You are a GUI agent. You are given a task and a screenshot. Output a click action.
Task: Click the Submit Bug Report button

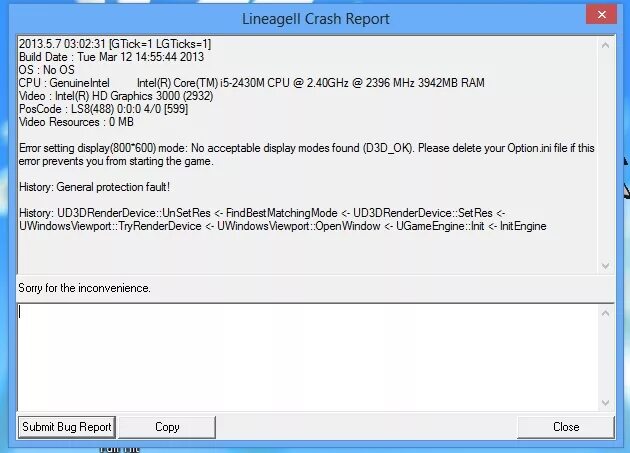67,427
